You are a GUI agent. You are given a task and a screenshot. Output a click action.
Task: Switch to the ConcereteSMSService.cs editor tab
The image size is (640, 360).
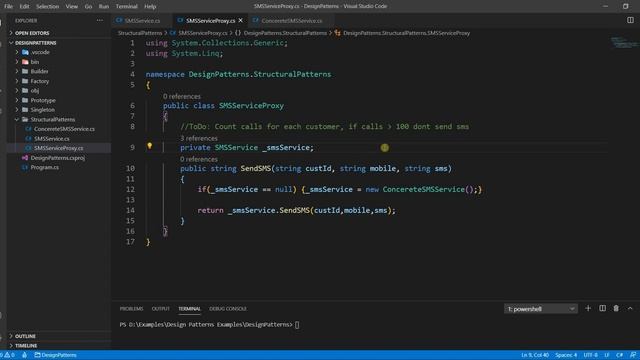tap(291, 20)
